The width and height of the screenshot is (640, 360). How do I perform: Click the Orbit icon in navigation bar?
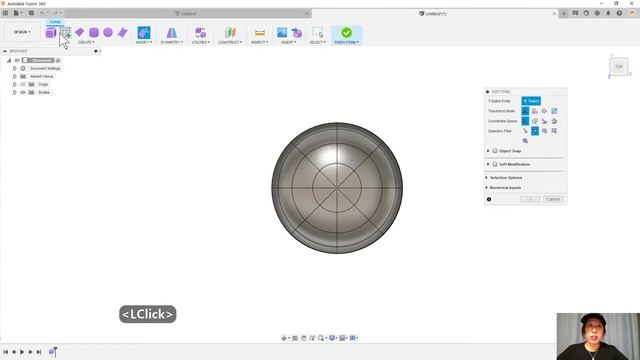[x=284, y=338]
